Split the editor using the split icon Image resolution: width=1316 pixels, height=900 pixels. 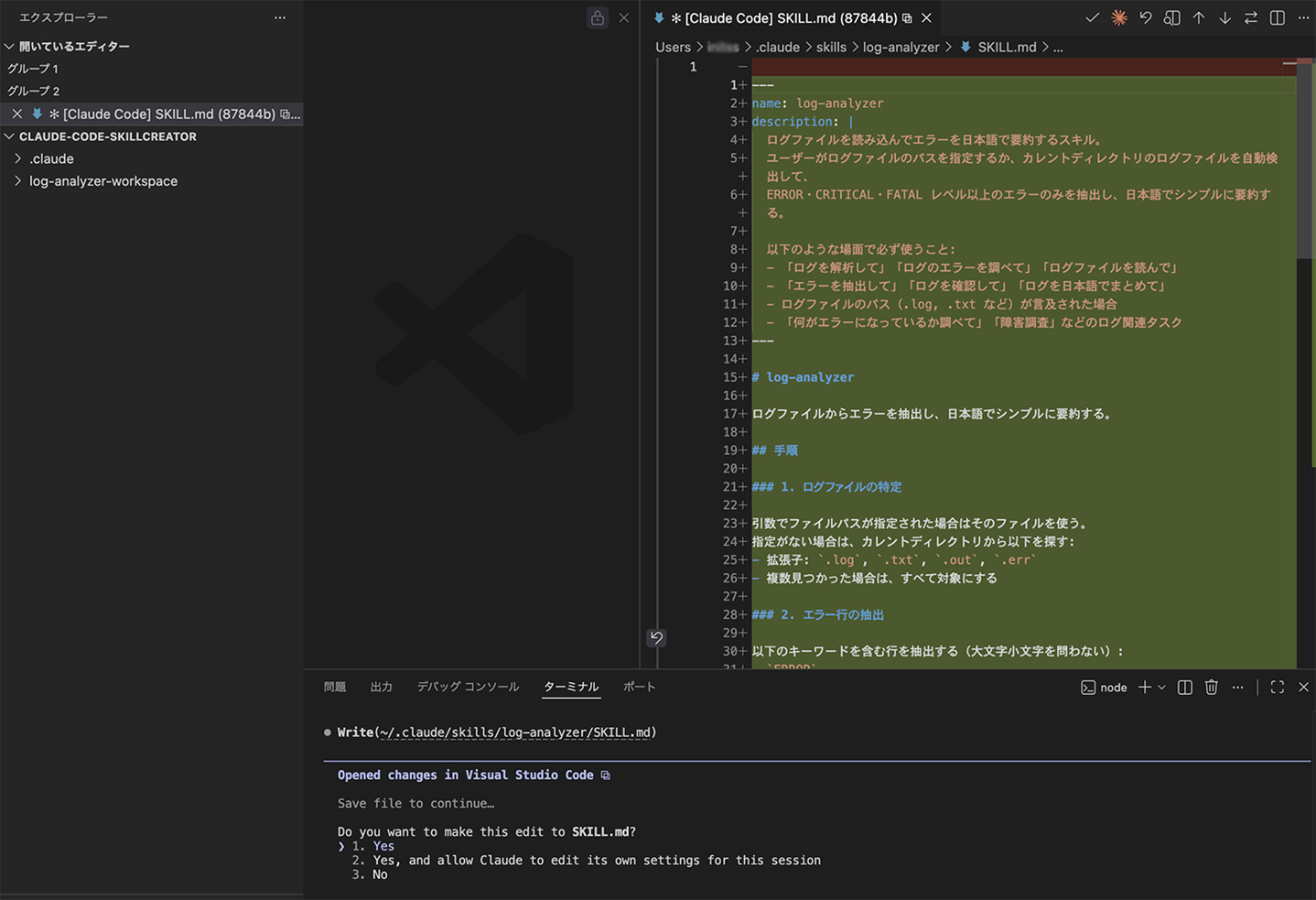coord(1277,17)
